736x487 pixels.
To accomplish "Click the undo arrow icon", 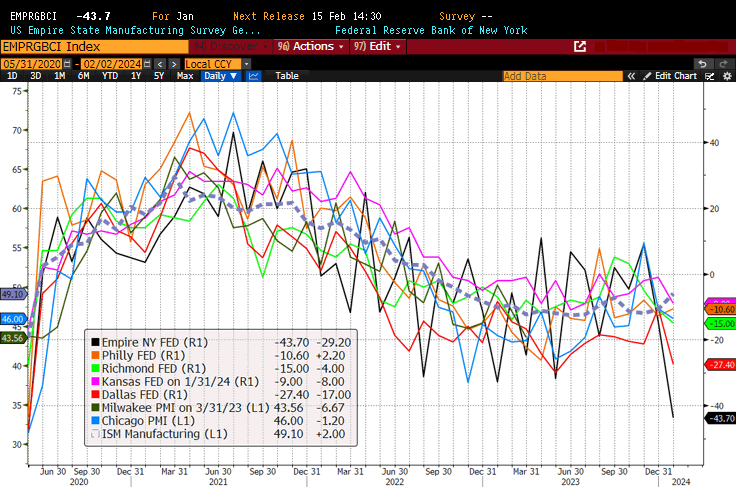I will pyautogui.click(x=702, y=63).
